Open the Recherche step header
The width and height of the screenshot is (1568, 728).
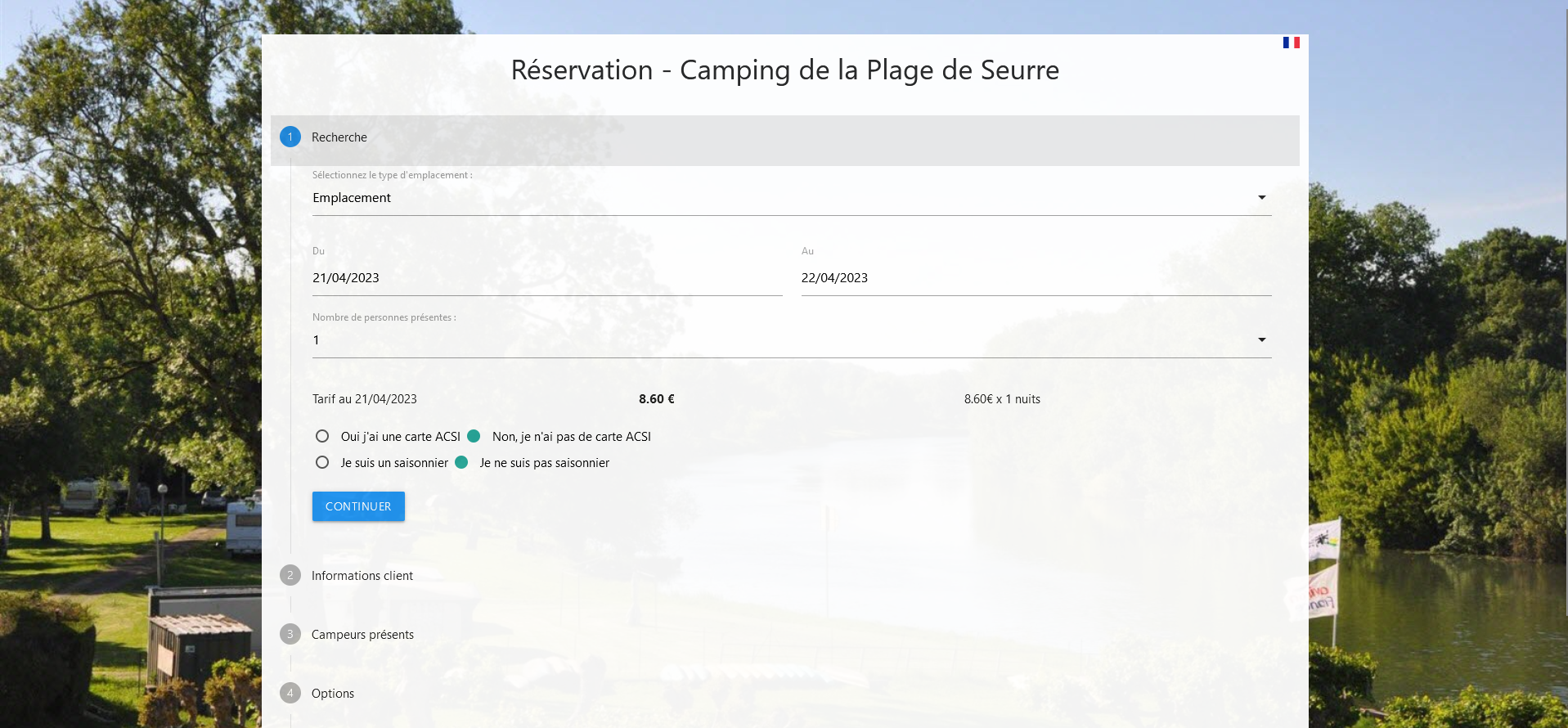[x=785, y=141]
